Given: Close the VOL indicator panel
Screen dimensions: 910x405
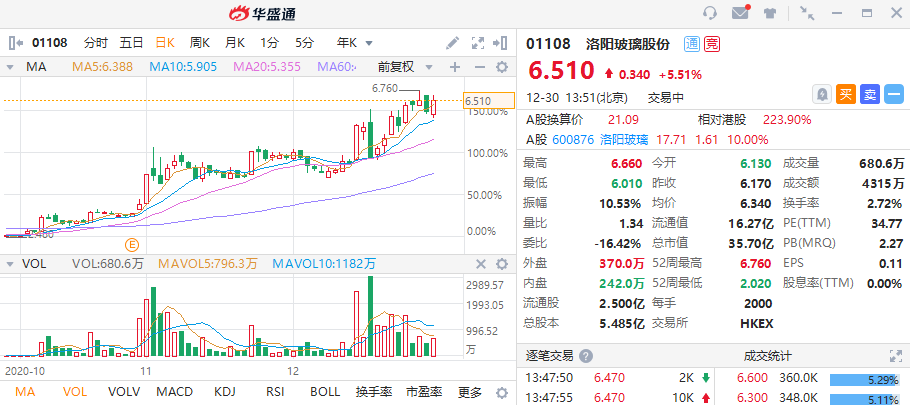Looking at the screenshot, I should pos(481,265).
